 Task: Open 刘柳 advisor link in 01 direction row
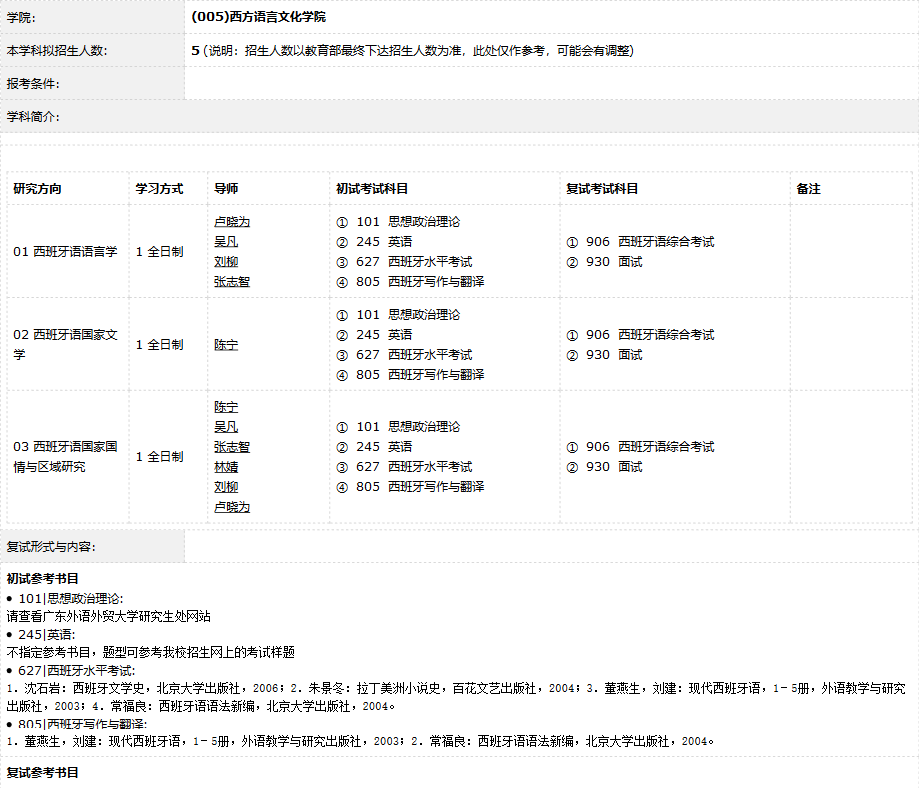click(225, 262)
